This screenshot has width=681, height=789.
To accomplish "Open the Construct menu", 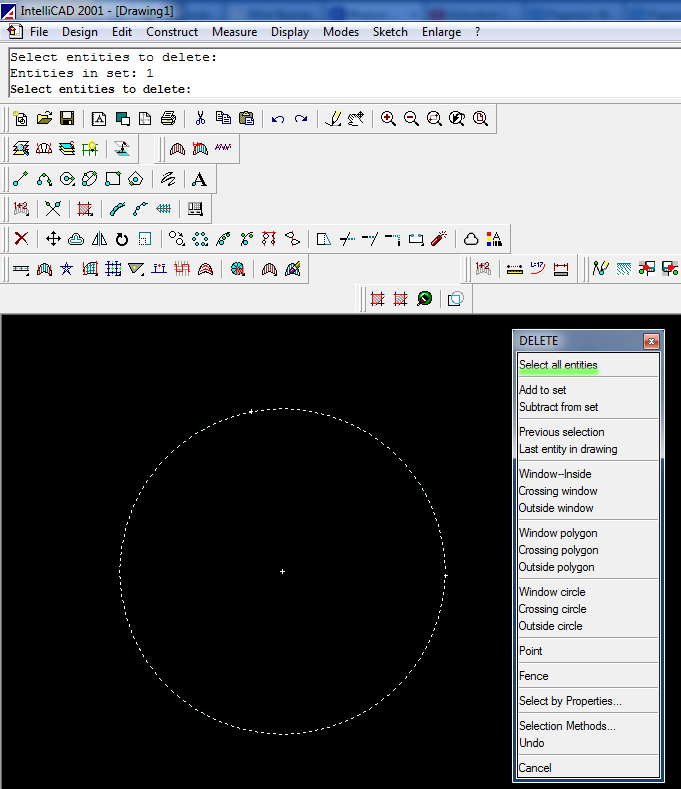I will click(172, 32).
